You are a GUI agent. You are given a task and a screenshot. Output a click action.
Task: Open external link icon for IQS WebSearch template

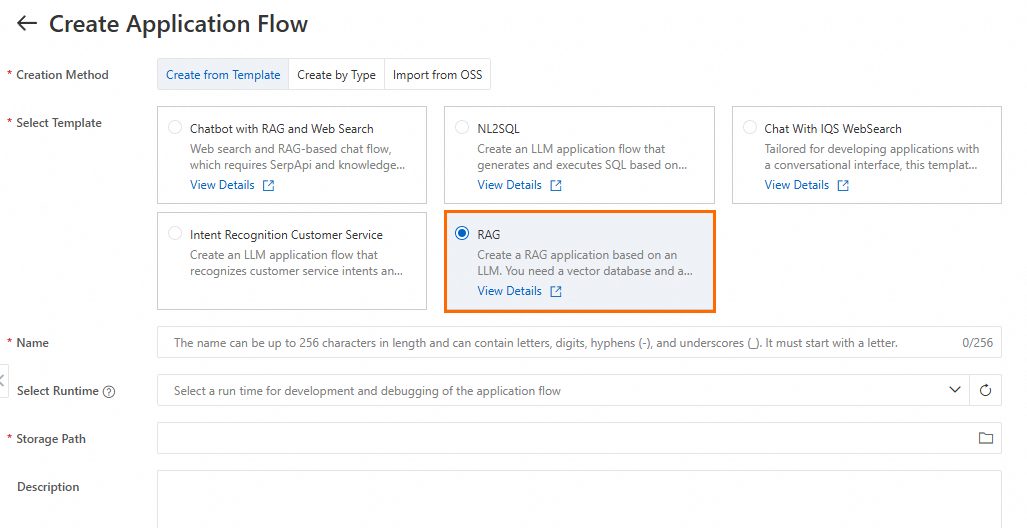point(843,185)
